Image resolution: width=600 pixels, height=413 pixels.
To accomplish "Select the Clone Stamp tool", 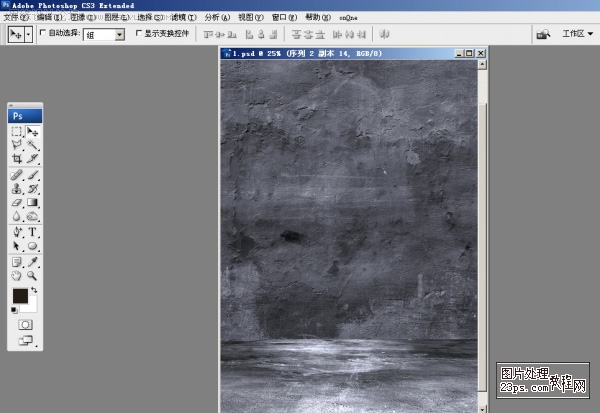I will coord(16,189).
